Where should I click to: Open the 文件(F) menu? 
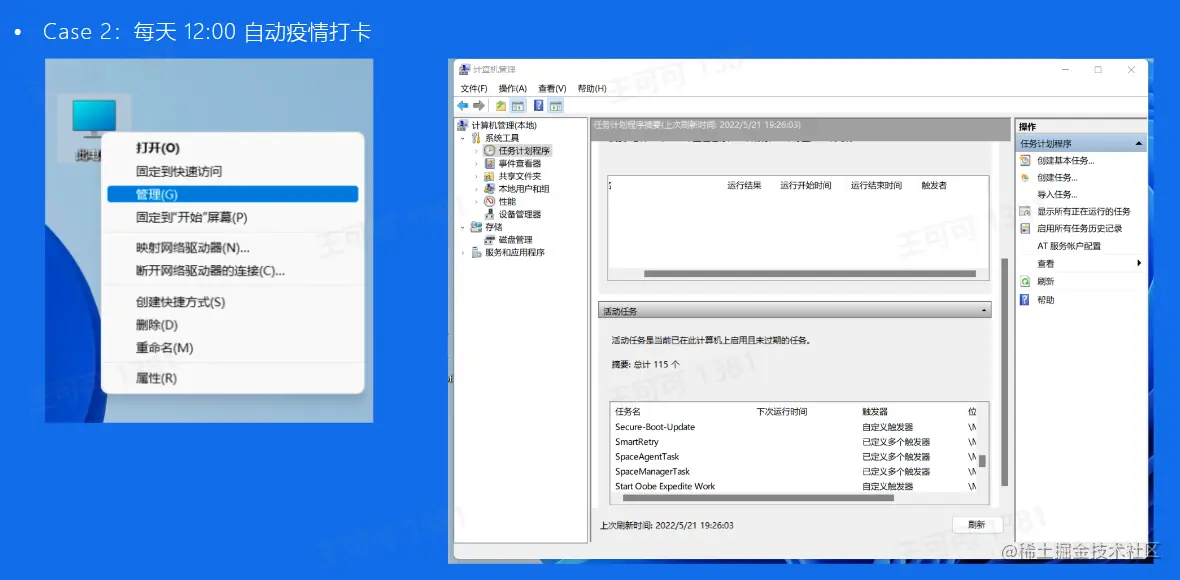tap(474, 88)
